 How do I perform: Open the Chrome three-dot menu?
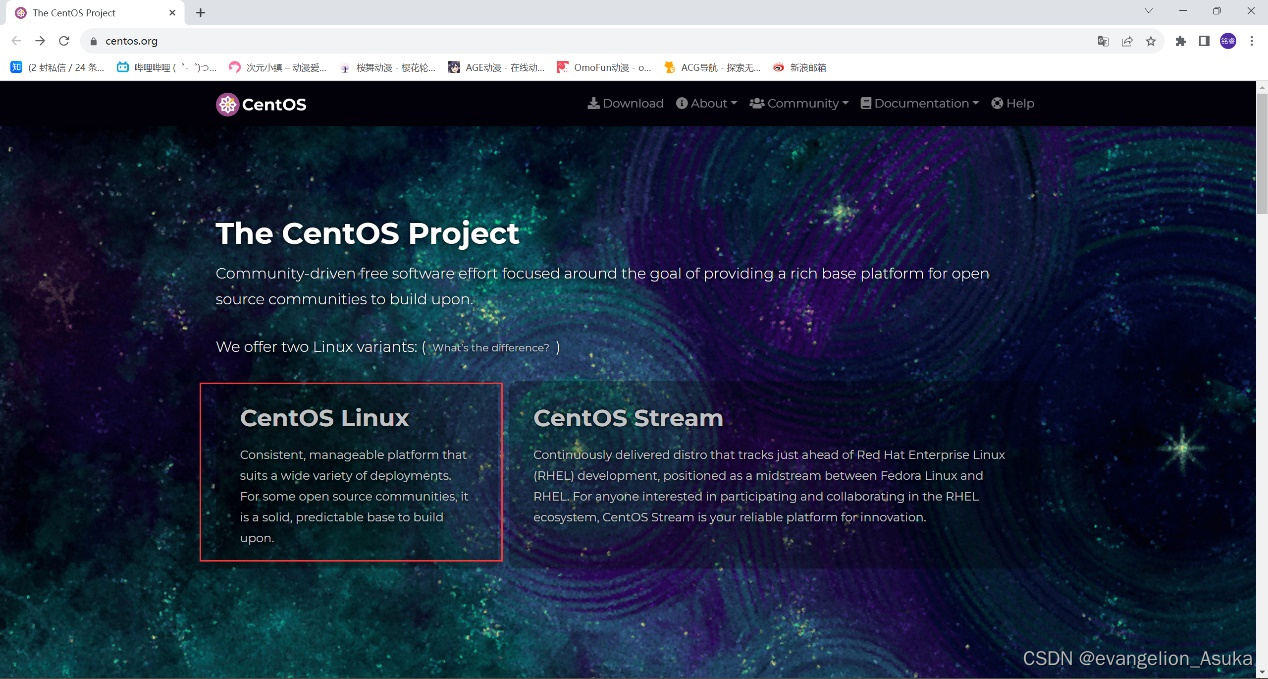1252,41
